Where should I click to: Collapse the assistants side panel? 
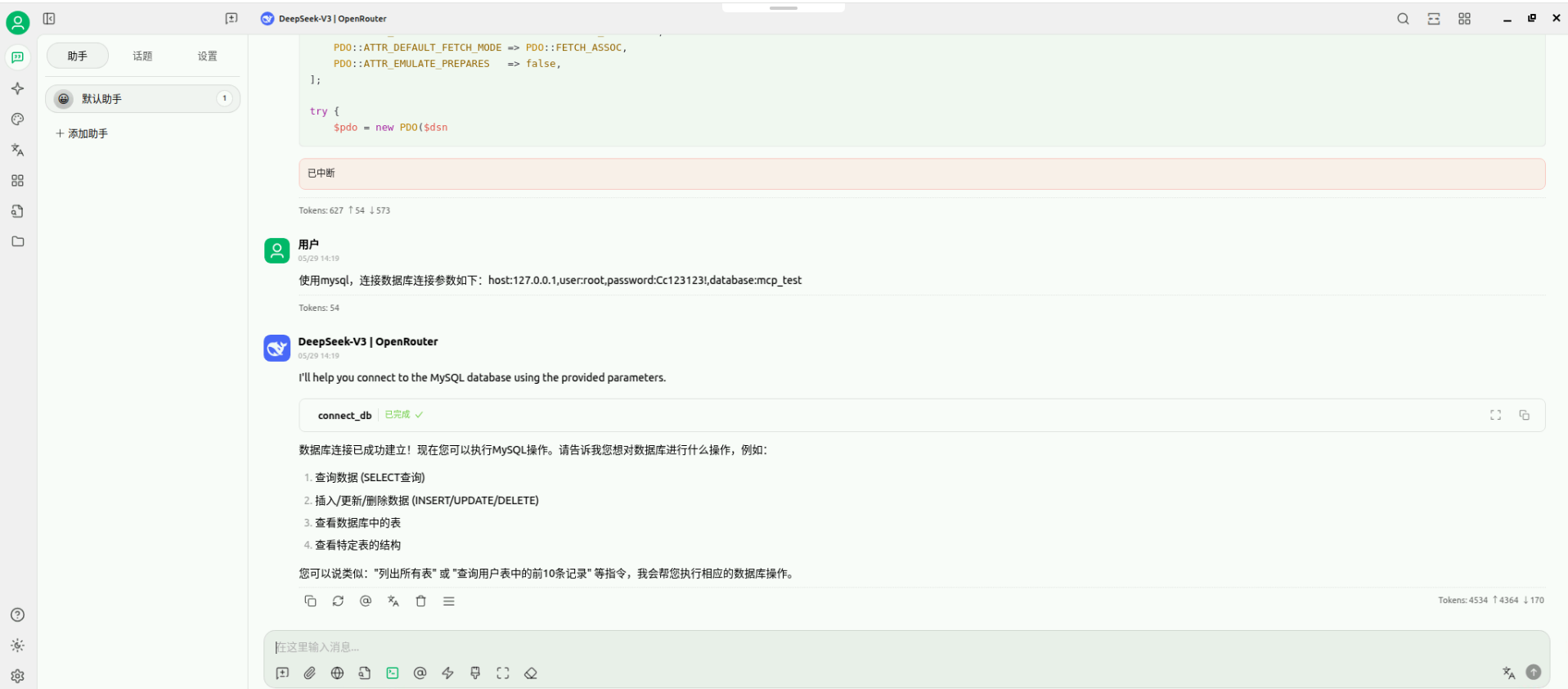(x=49, y=19)
